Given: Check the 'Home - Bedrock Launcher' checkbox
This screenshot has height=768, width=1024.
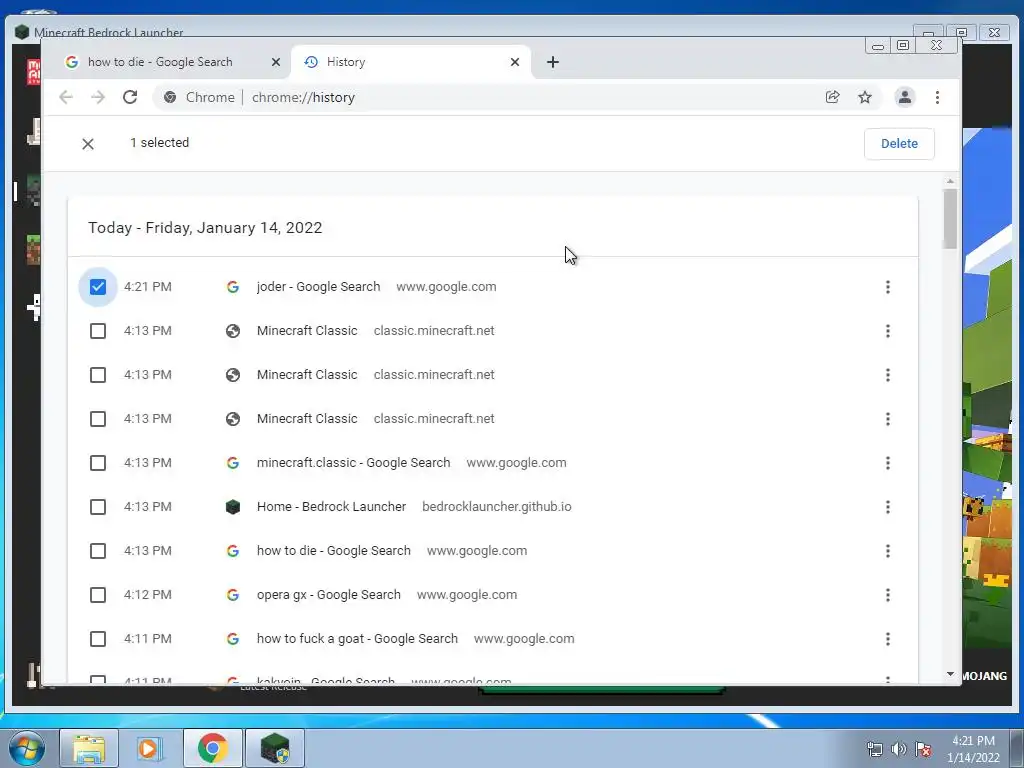Looking at the screenshot, I should coord(98,507).
